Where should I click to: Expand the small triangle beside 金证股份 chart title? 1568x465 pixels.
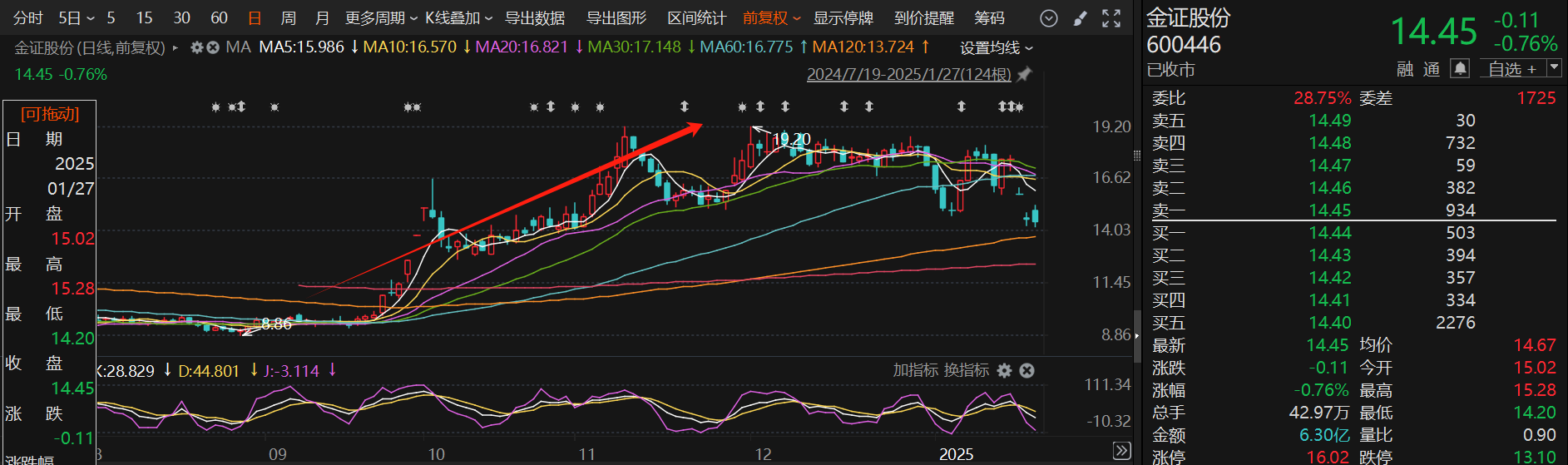click(176, 48)
